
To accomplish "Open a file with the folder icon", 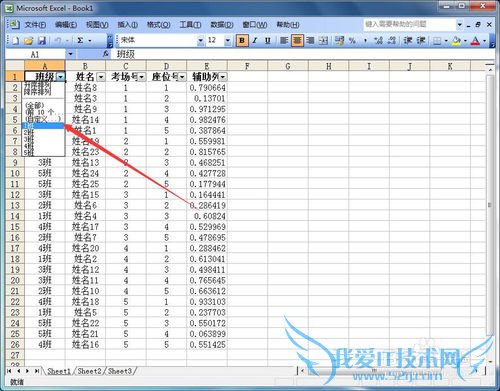I will [29, 41].
